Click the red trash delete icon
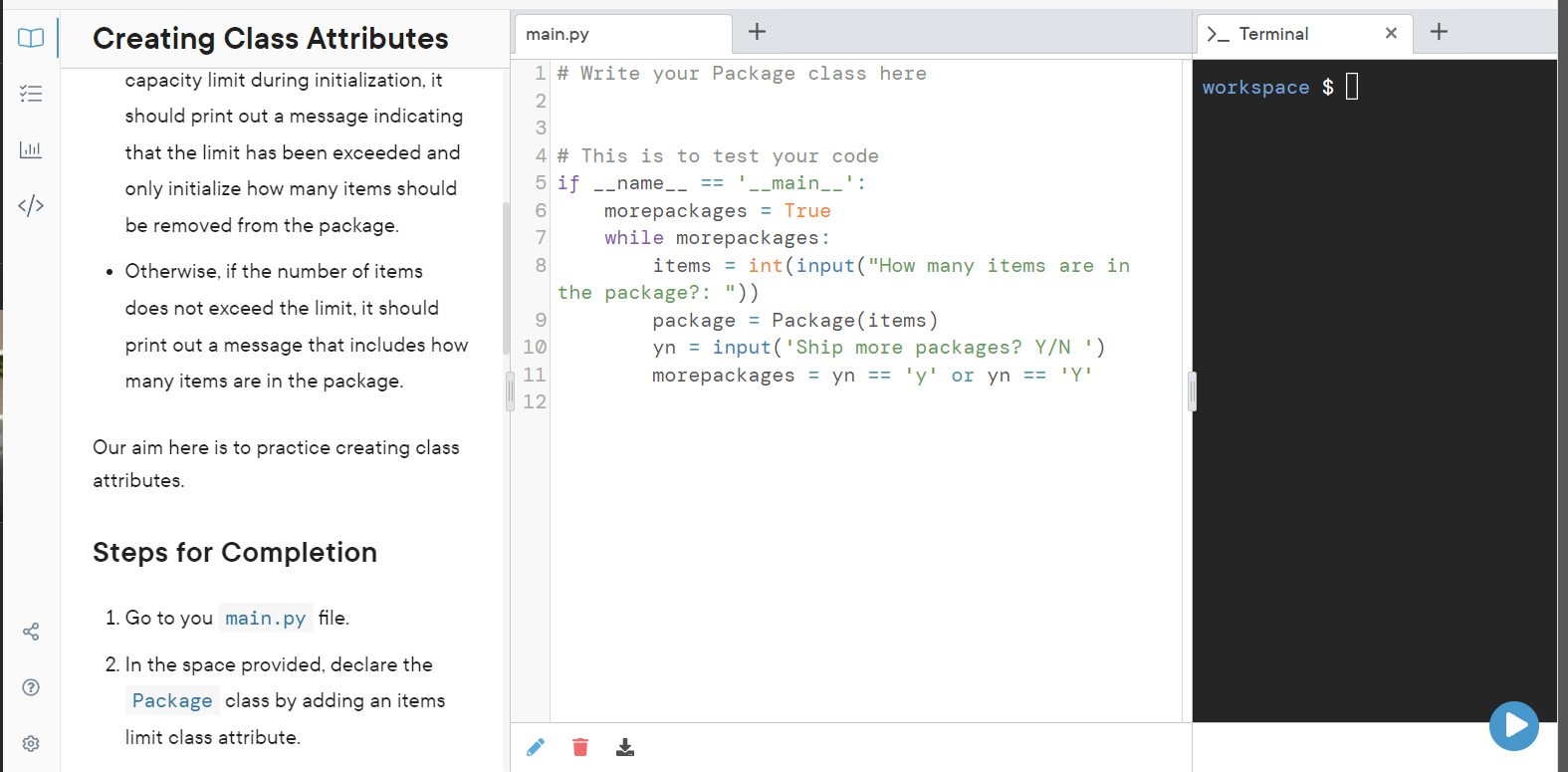Image resolution: width=1568 pixels, height=772 pixels. coord(580,747)
